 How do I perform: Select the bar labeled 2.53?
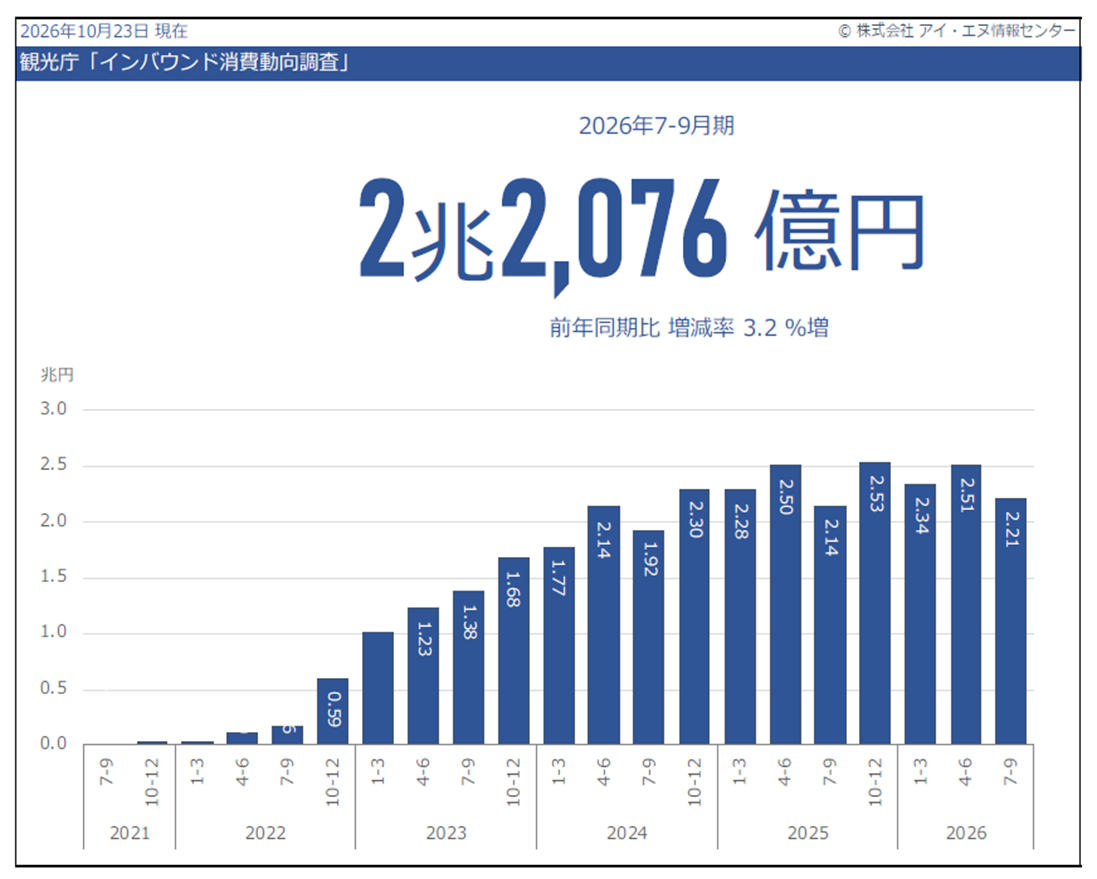[875, 603]
